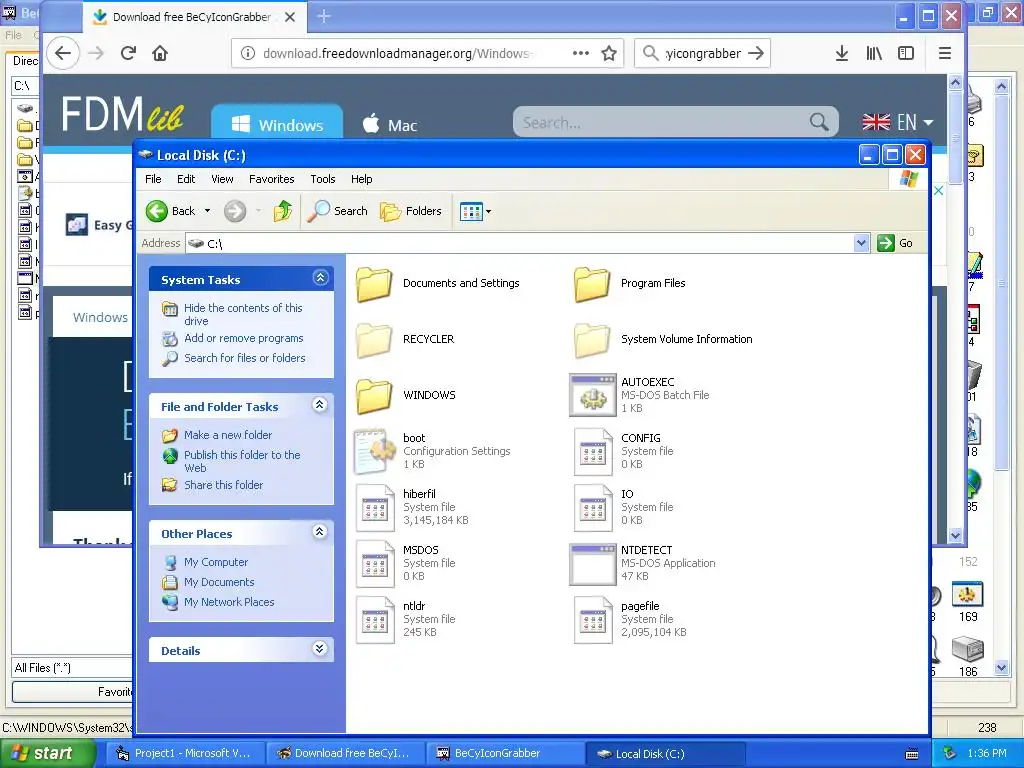Expand the Details panel
The height and width of the screenshot is (768, 1024).
point(320,649)
